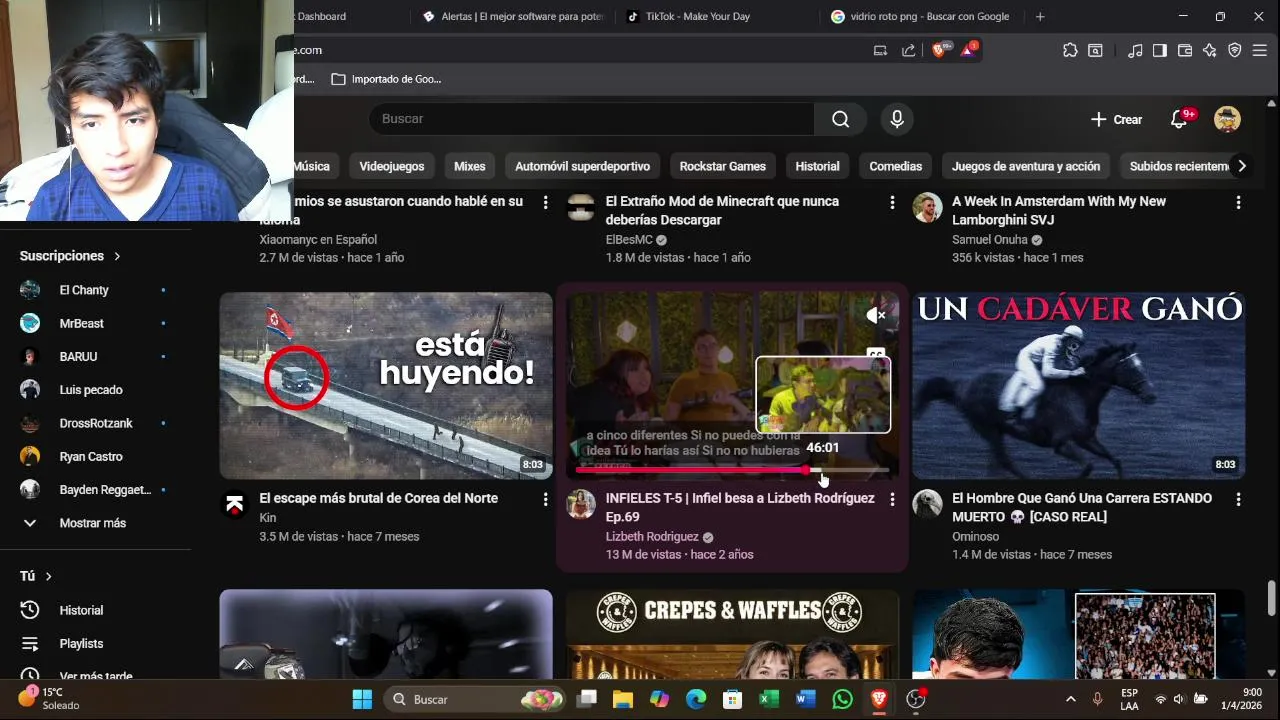The height and width of the screenshot is (720, 1280).
Task: Click the Kin channel avatar
Action: pyautogui.click(x=234, y=505)
